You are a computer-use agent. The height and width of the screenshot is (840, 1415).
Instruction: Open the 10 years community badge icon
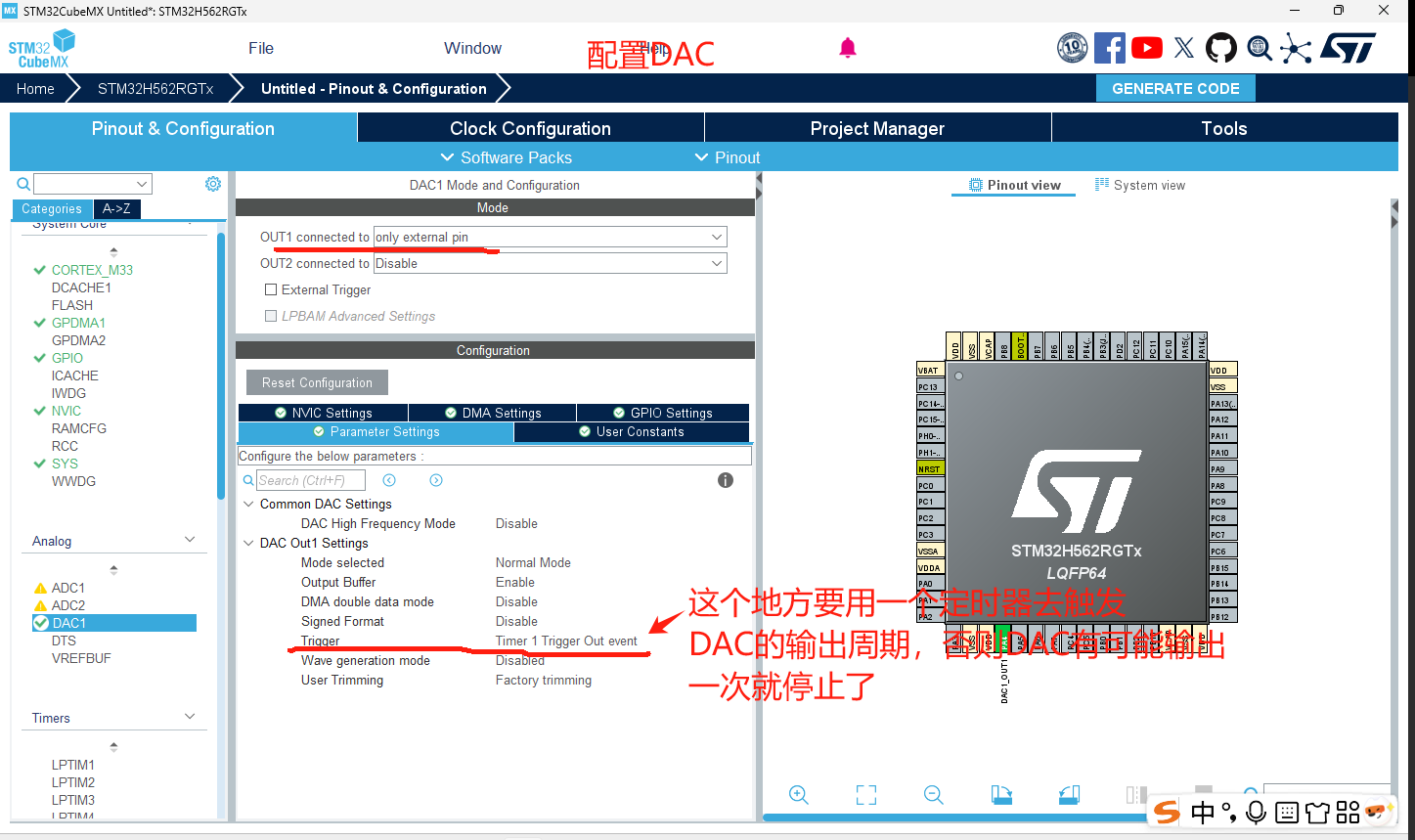(x=1073, y=47)
